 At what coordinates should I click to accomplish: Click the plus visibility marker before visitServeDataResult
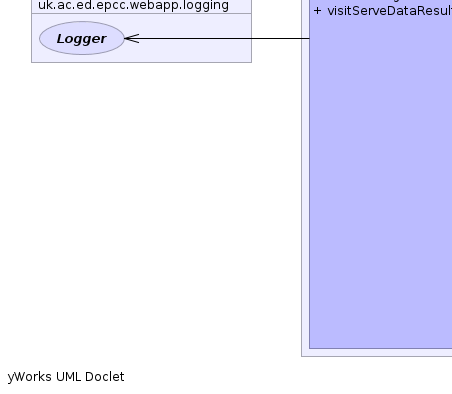[317, 11]
